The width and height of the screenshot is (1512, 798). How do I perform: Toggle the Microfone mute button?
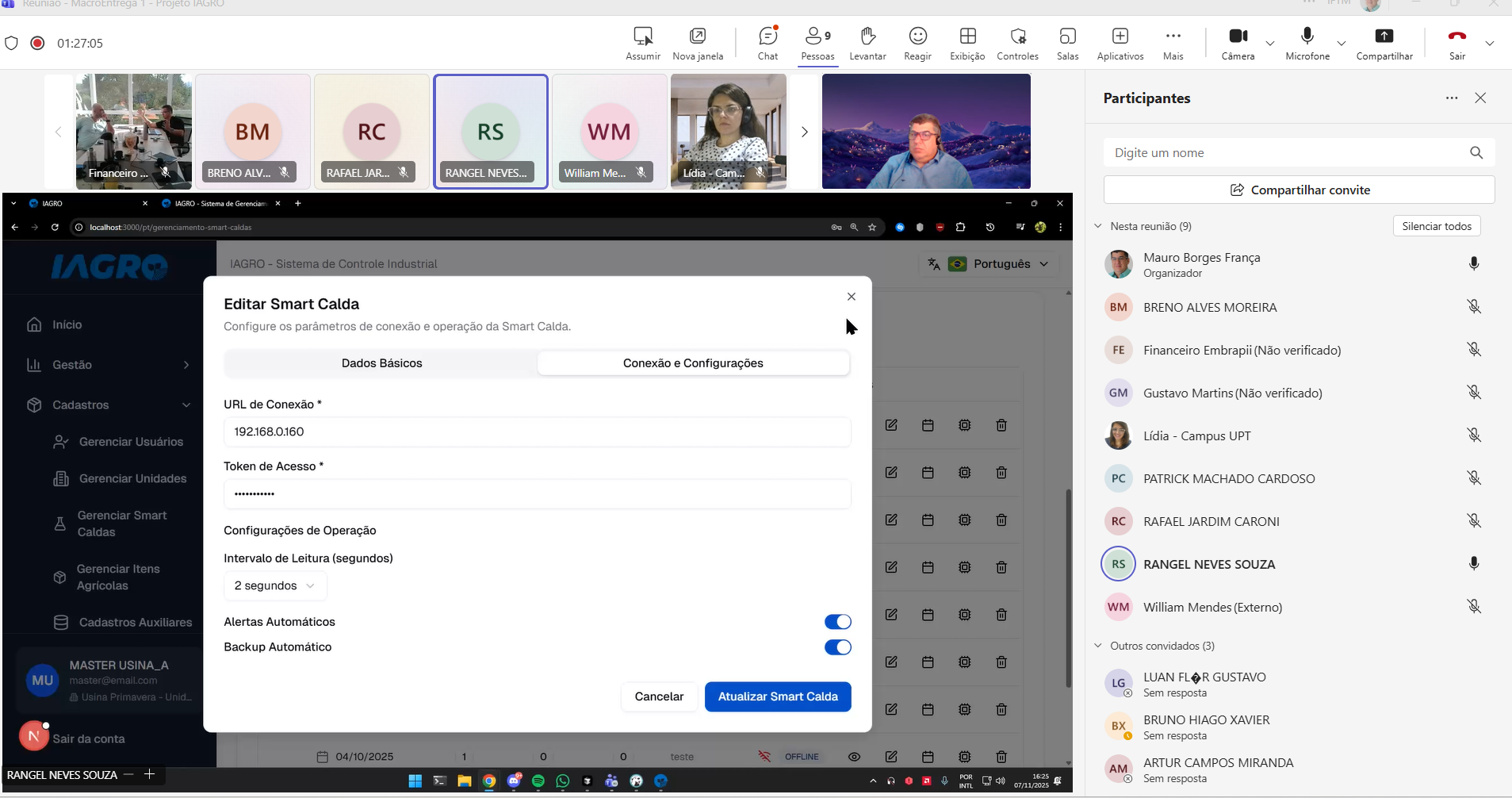click(1307, 43)
